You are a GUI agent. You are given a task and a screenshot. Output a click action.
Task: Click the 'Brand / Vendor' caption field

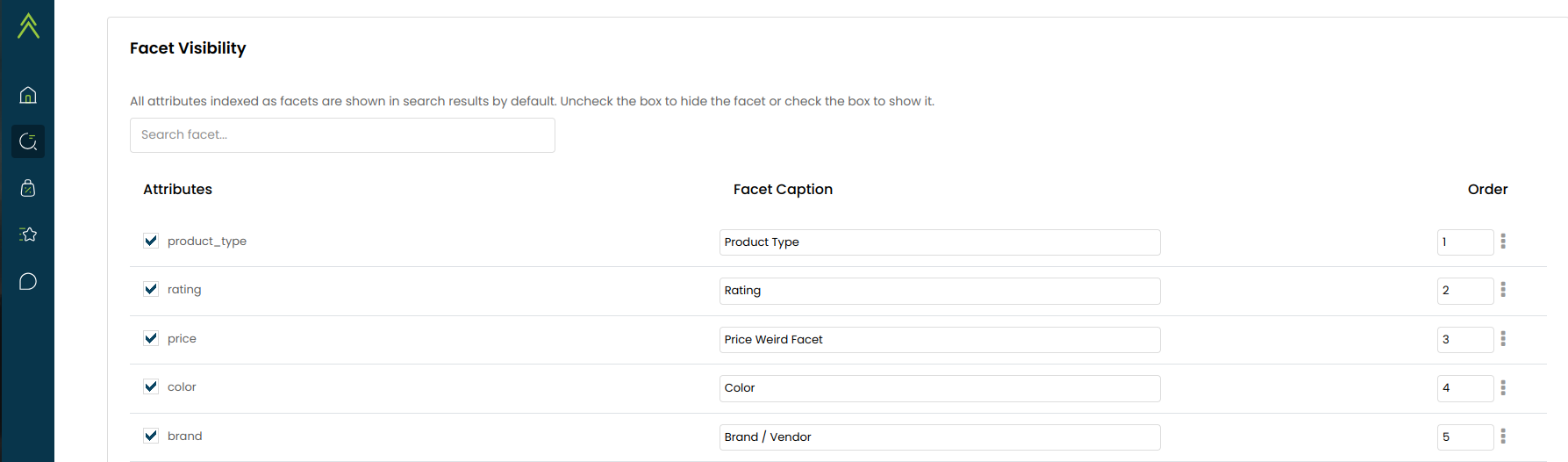[939, 437]
